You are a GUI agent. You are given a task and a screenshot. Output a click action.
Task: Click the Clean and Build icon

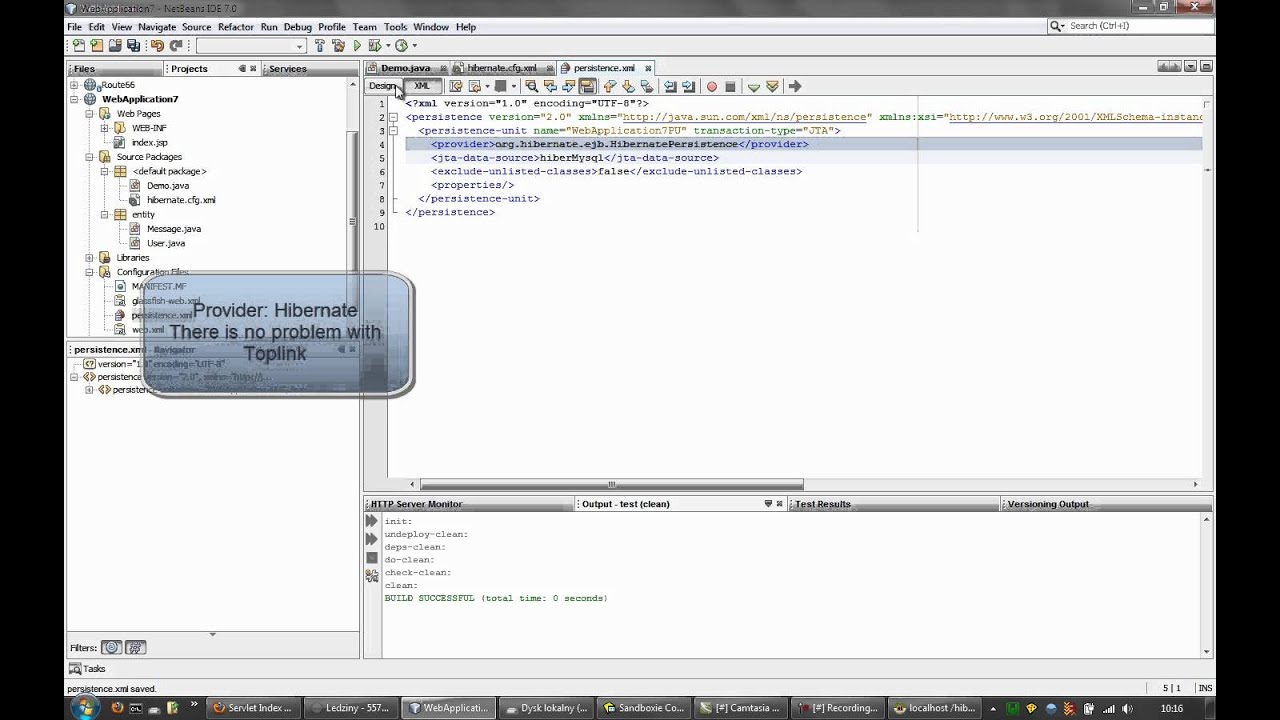338,45
